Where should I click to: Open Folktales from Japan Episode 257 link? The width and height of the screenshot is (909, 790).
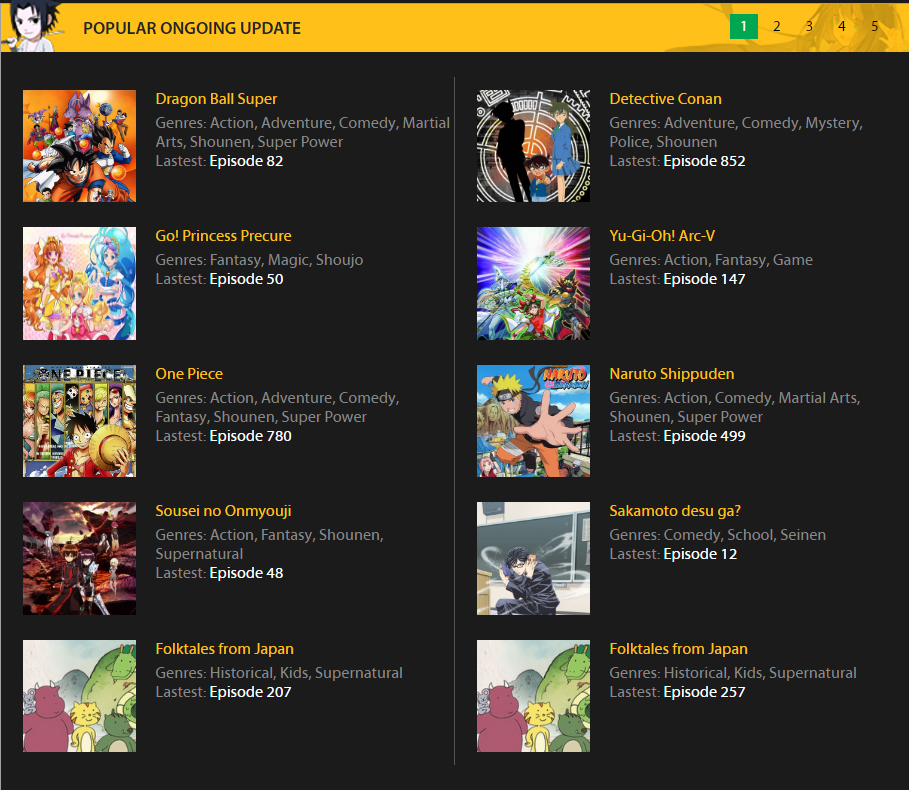pyautogui.click(x=704, y=692)
